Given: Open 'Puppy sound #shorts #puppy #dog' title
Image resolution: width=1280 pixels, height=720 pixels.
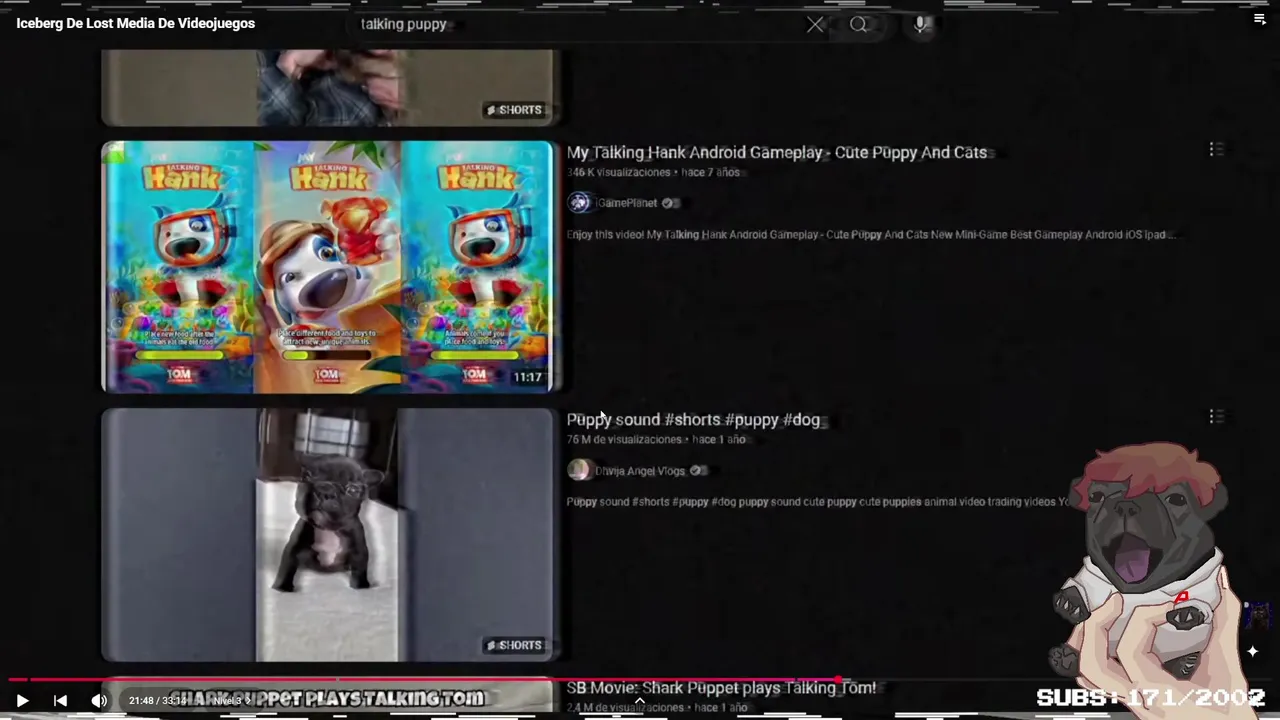Looking at the screenshot, I should (x=694, y=420).
